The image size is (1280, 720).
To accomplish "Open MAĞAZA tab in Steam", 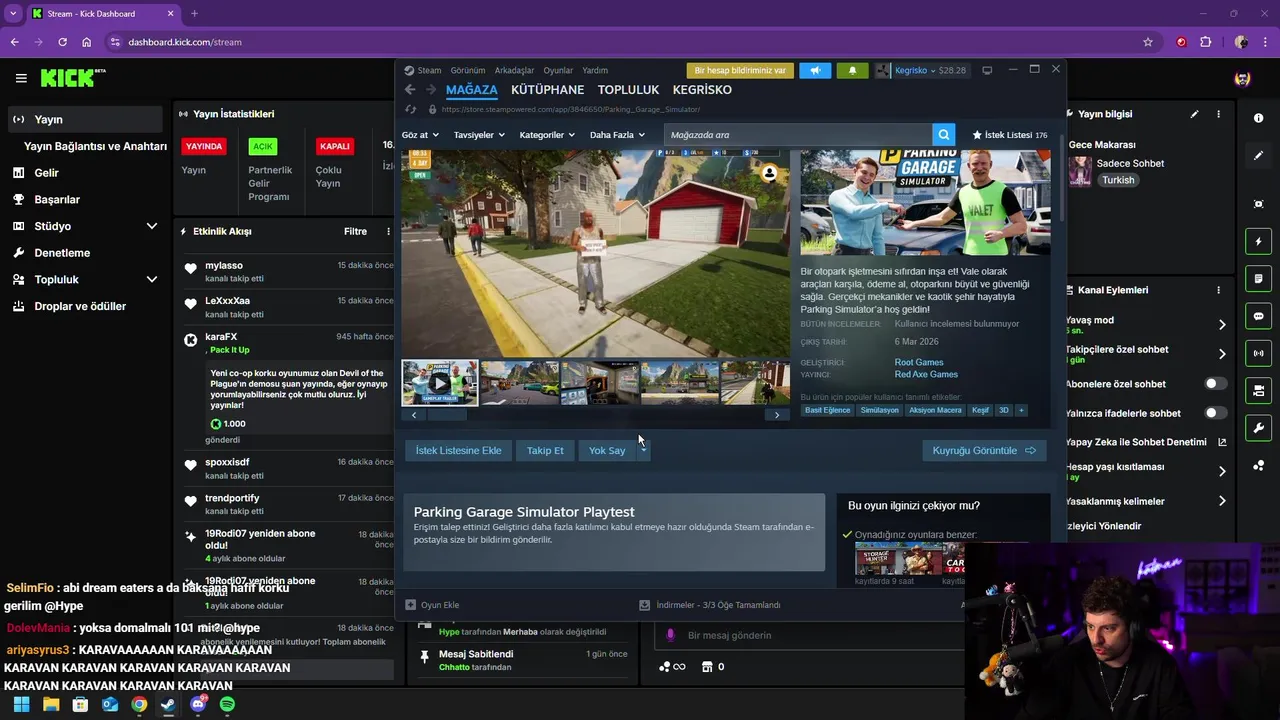I will pos(471,90).
